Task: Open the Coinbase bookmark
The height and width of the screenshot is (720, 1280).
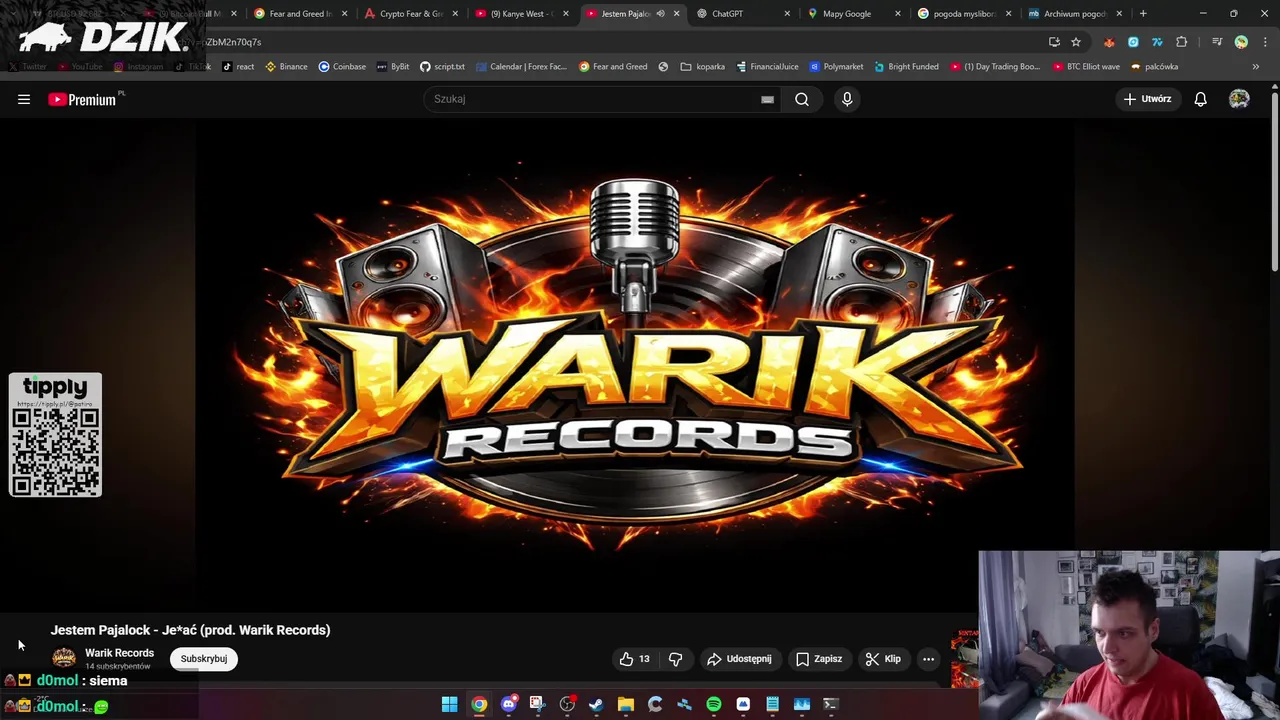Action: (342, 67)
